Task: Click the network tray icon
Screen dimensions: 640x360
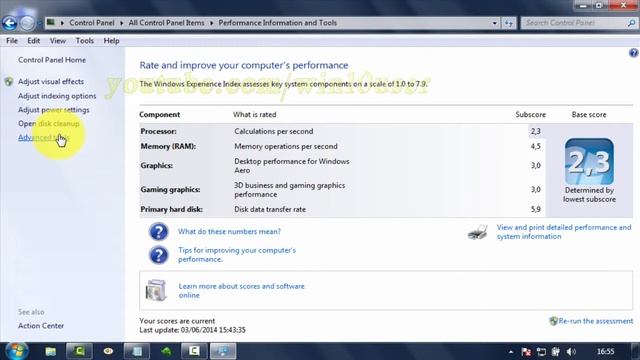Action: coord(541,351)
